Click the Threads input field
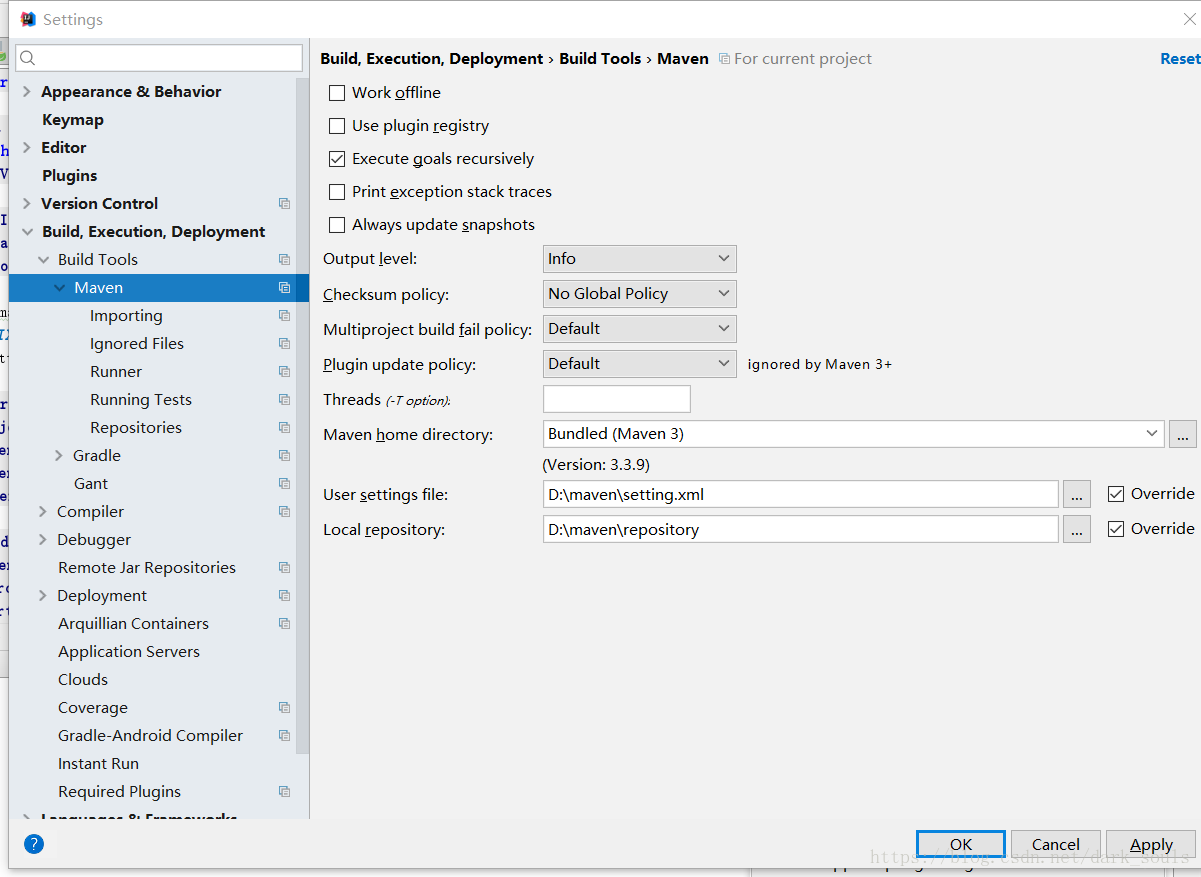 617,399
